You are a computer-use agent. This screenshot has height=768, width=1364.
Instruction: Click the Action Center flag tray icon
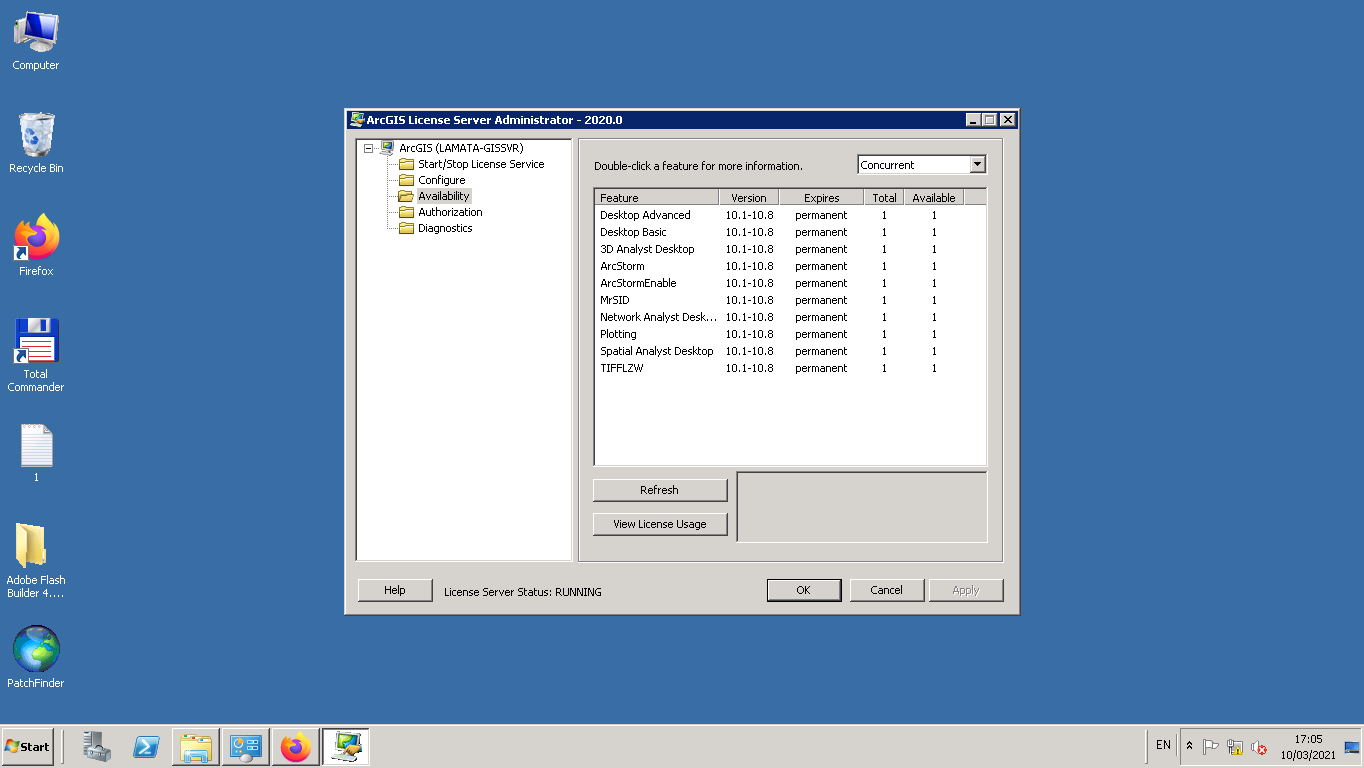[1211, 747]
